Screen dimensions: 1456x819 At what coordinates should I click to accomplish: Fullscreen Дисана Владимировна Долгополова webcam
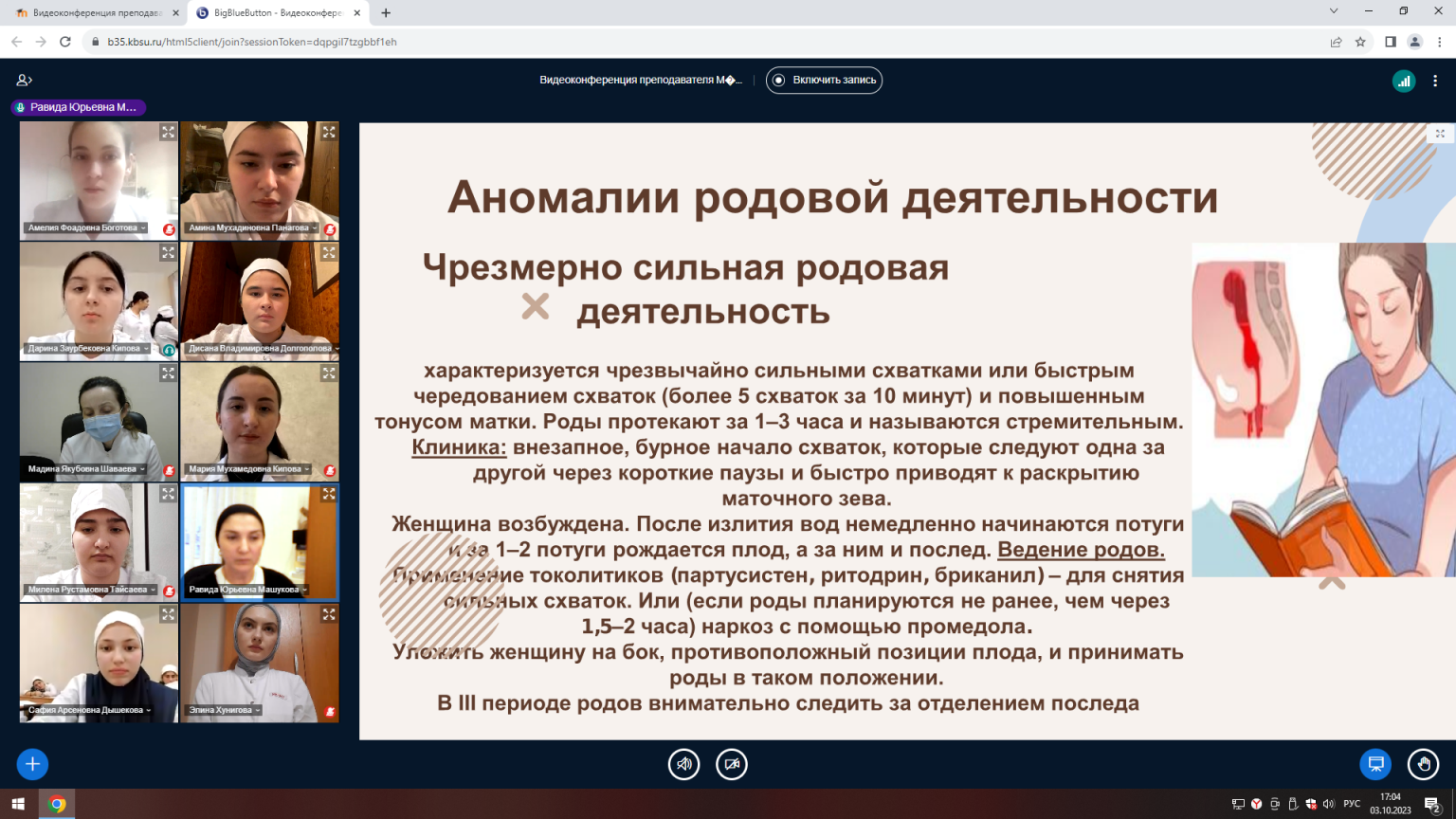coord(329,253)
